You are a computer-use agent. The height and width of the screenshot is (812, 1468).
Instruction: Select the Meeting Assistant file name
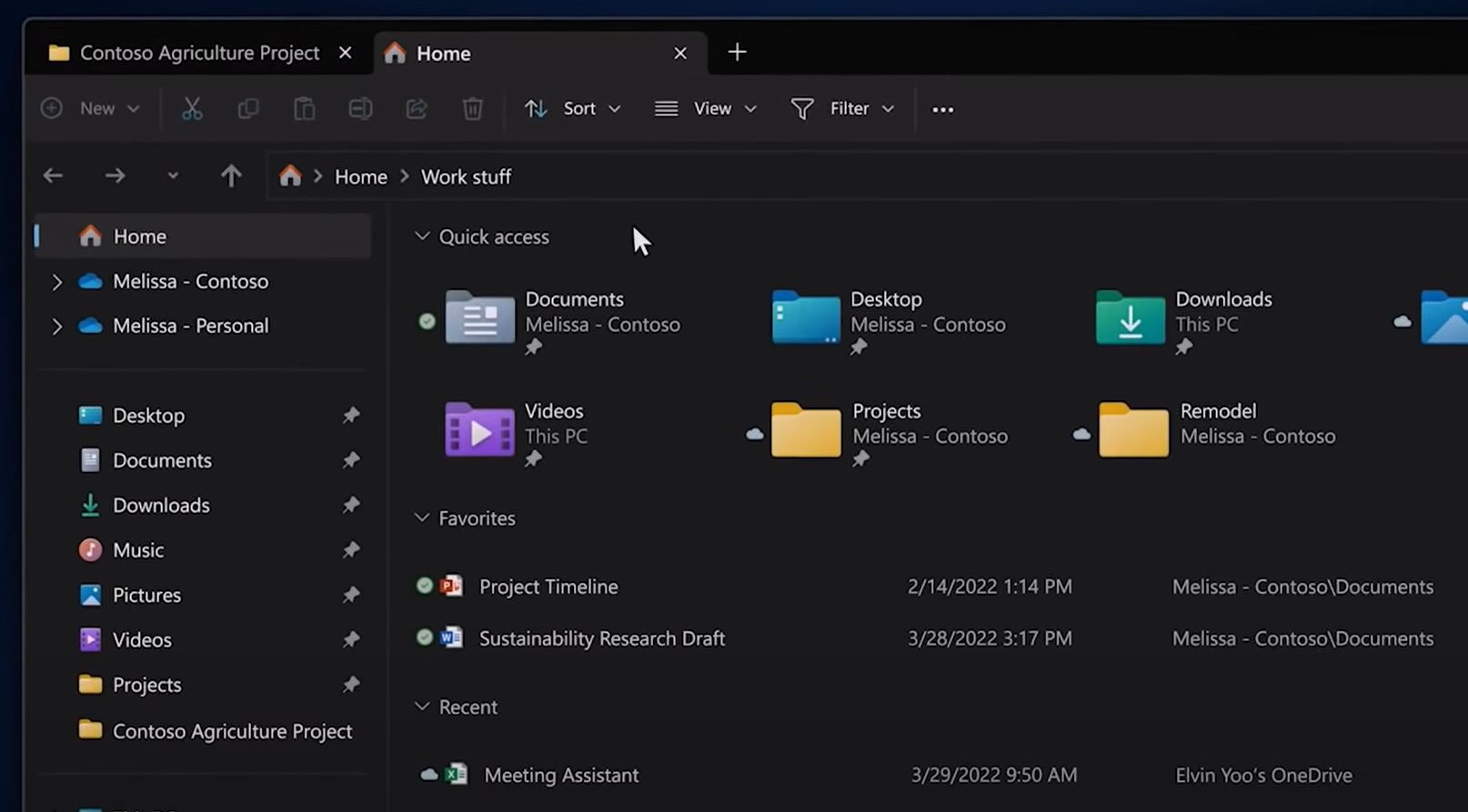coord(561,776)
